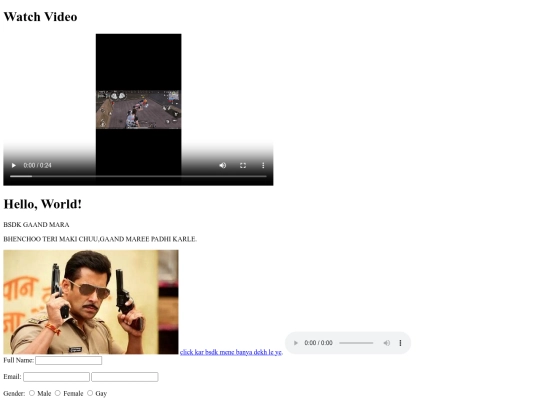Play the audio player clip
This screenshot has height=405, width=540.
[x=295, y=343]
